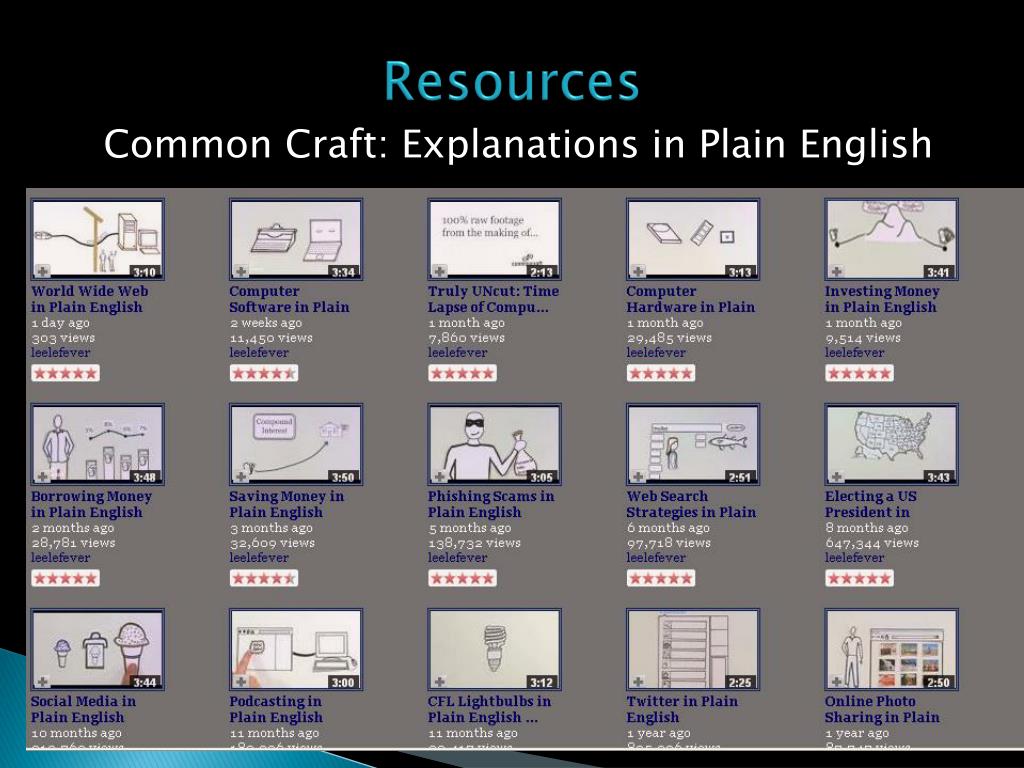Open Truly UNcut raw footage thumbnail
The image size is (1024, 768).
[494, 239]
